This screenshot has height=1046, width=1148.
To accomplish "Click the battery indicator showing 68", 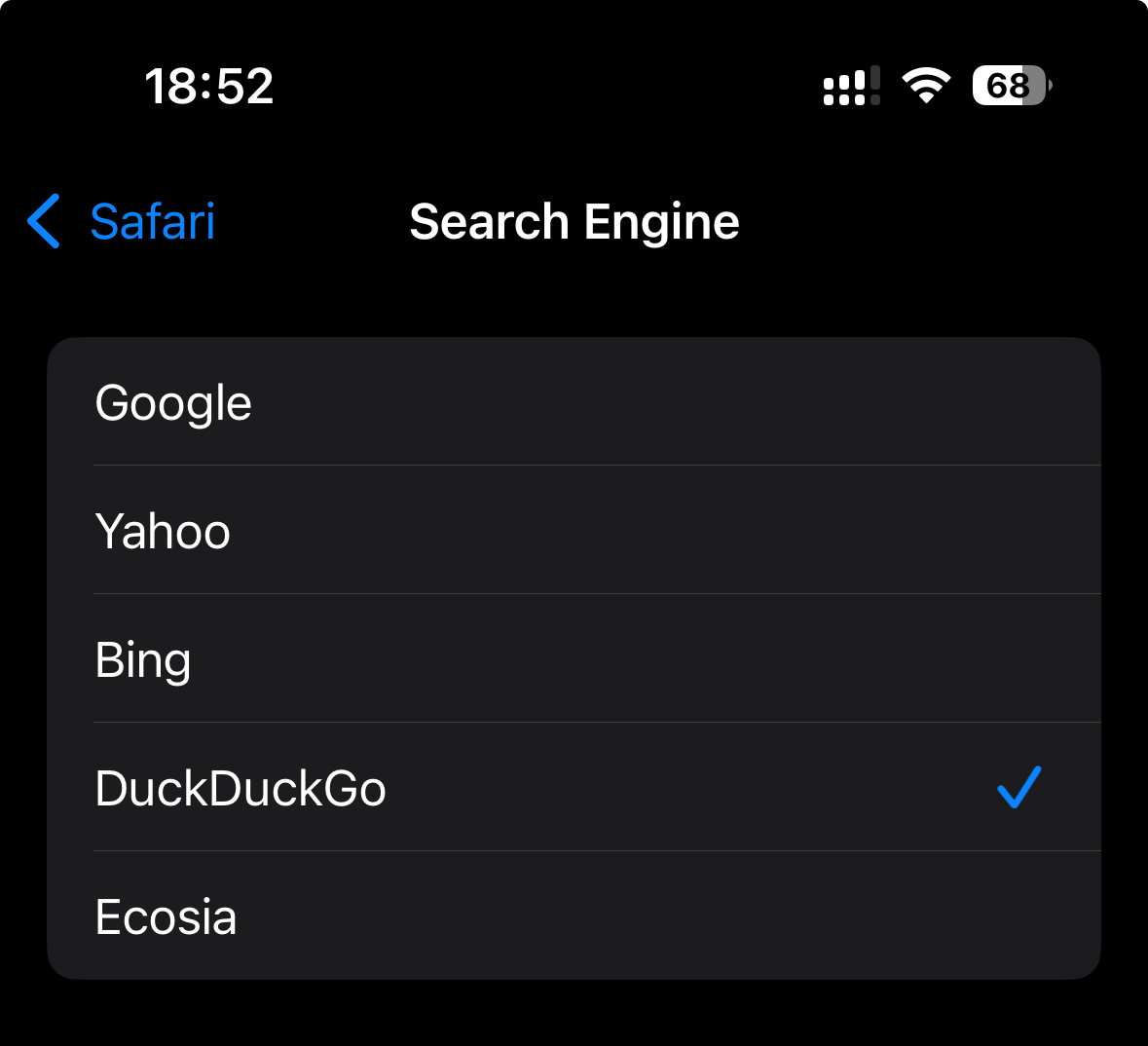I will pyautogui.click(x=1011, y=86).
